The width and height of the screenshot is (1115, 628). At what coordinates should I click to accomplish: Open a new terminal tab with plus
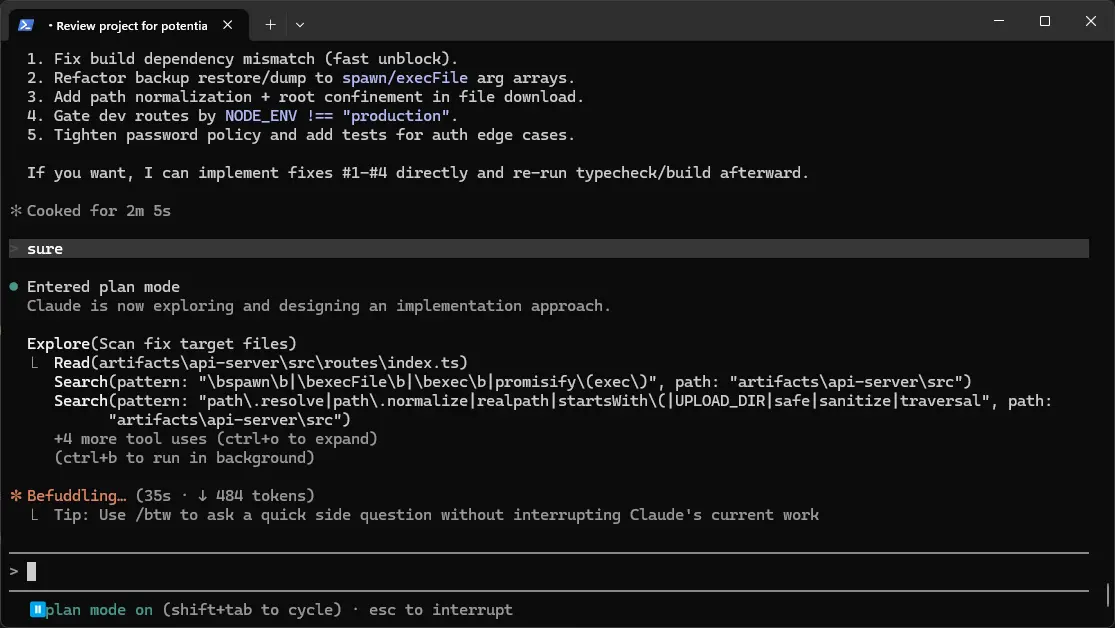coord(270,25)
